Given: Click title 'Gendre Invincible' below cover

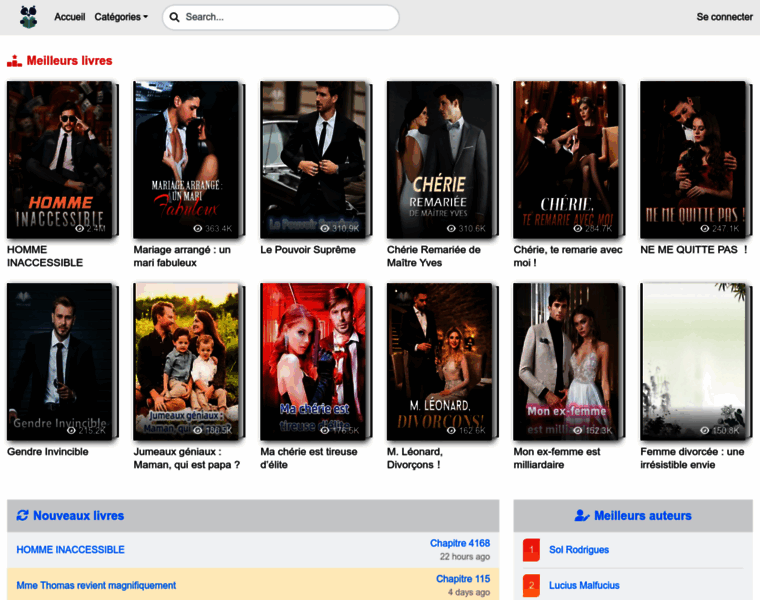Looking at the screenshot, I should (x=48, y=452).
